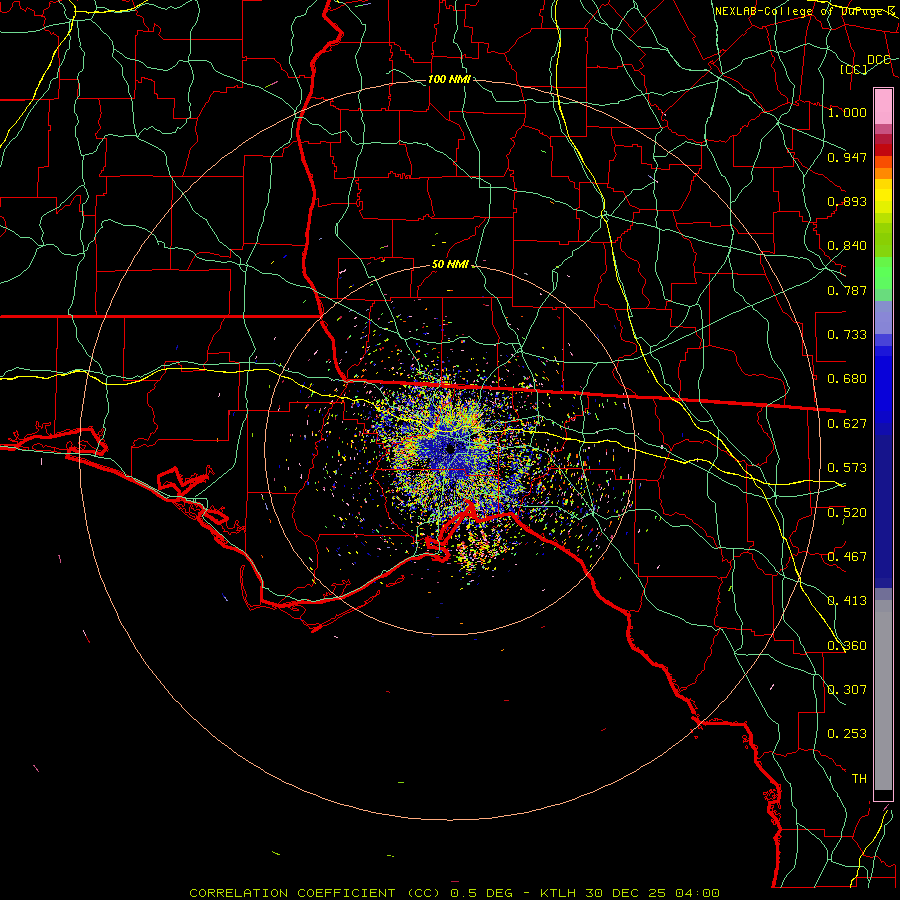The height and width of the screenshot is (900, 900).
Task: Click the 0.840 color scale value
Action: [x=847, y=246]
